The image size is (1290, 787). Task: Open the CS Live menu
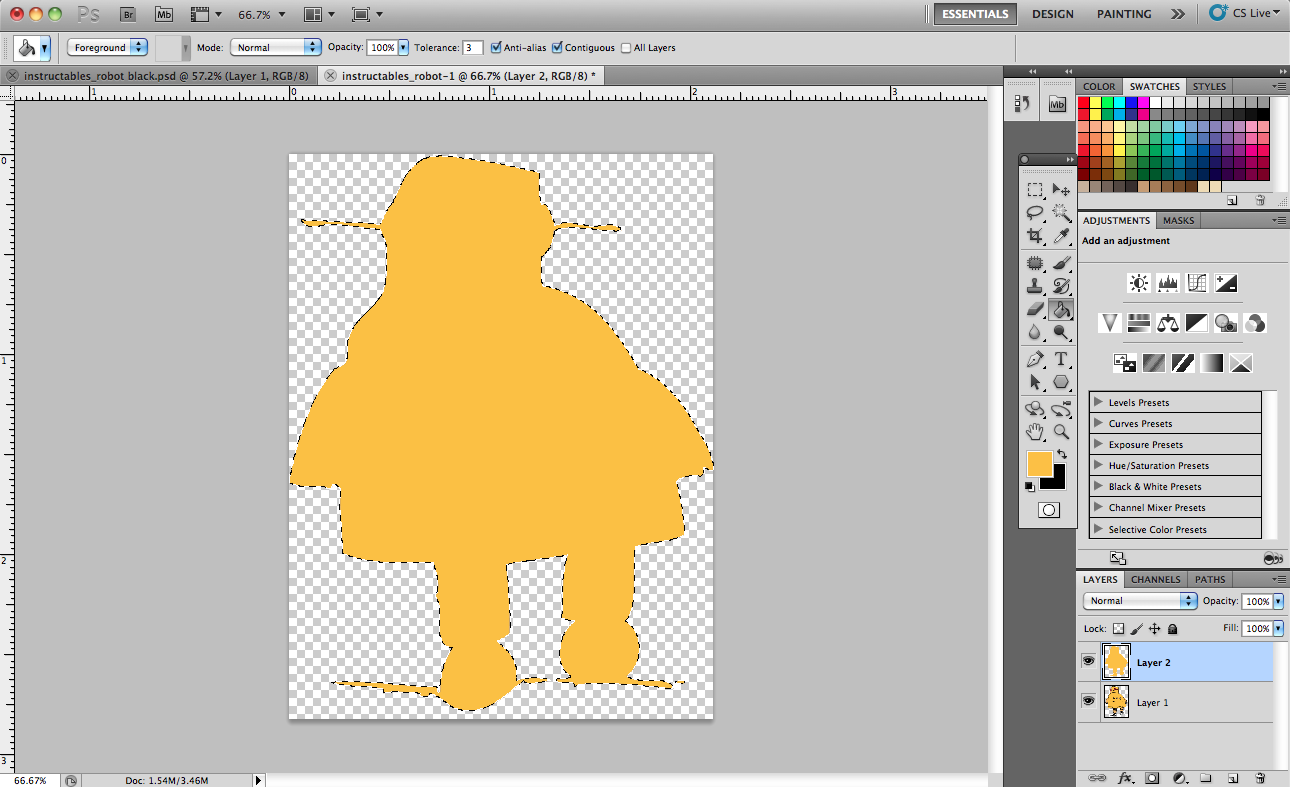click(x=1244, y=13)
